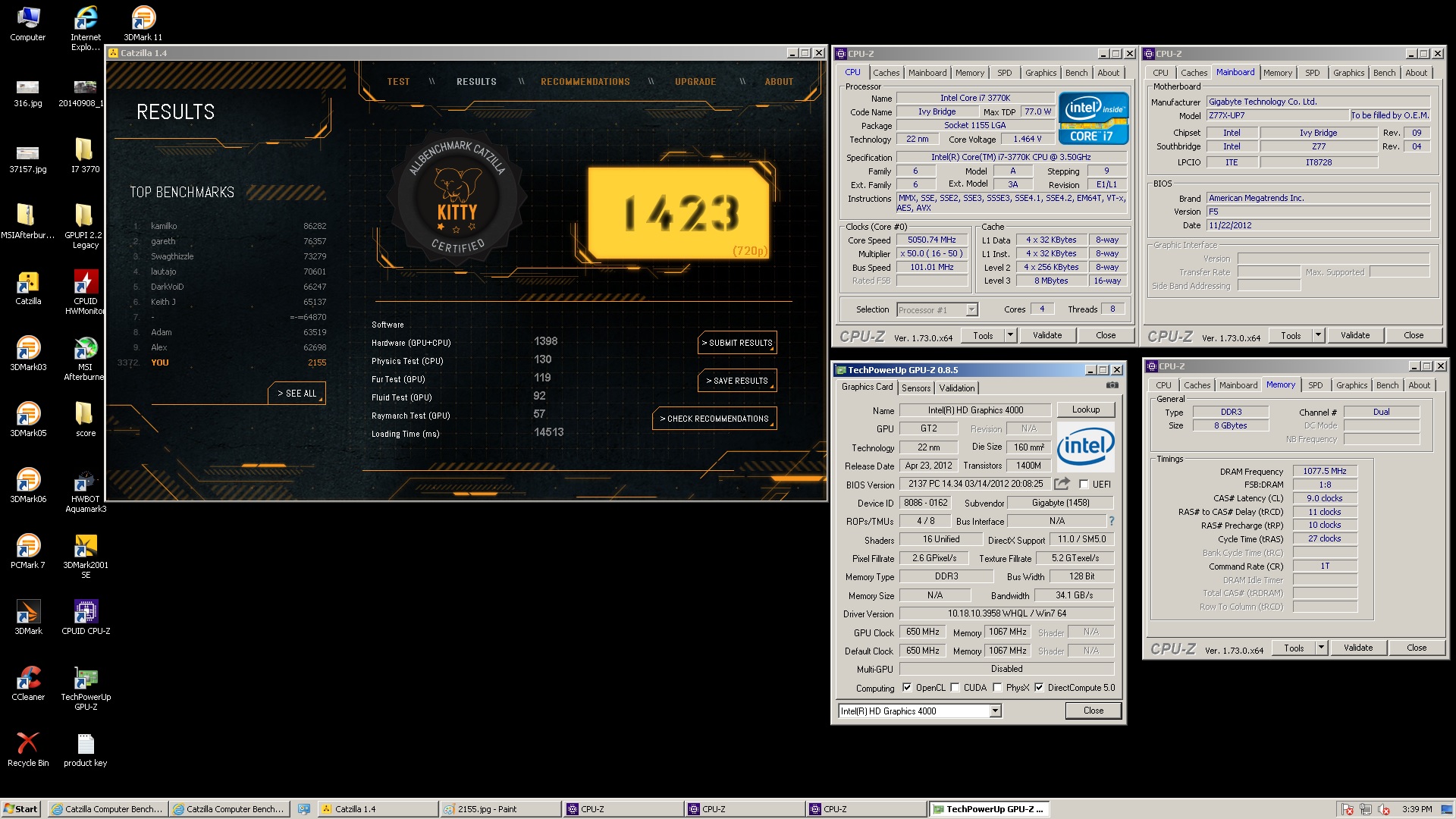This screenshot has width=1456, height=819.
Task: Open the product key text file
Action: (x=85, y=749)
